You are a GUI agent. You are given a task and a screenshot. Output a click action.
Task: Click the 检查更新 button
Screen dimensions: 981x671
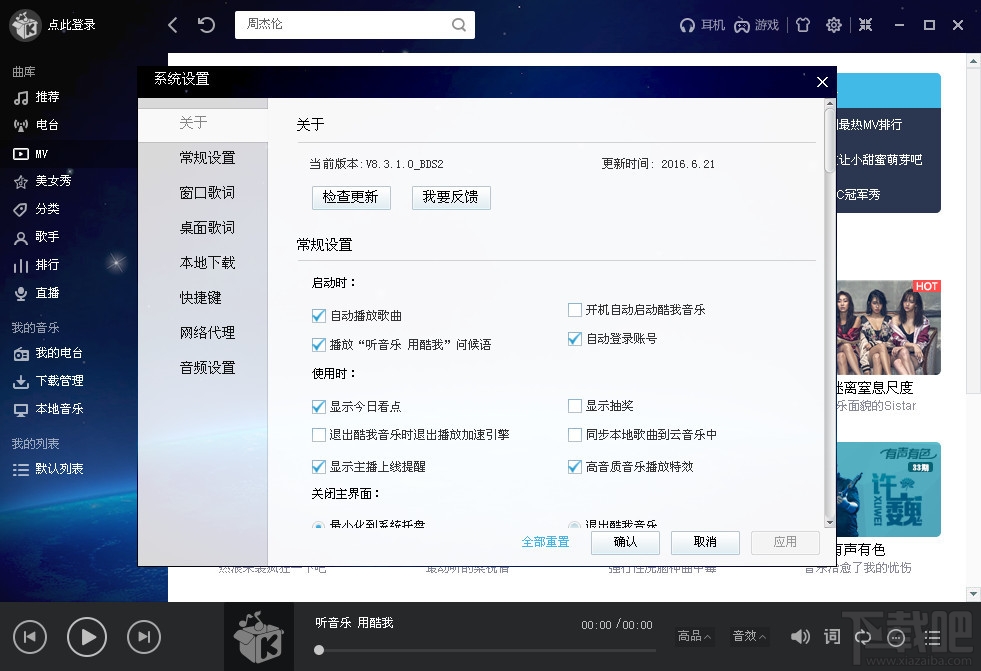(x=351, y=198)
